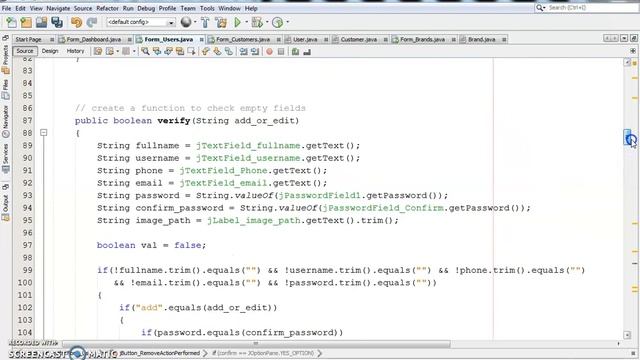
Task: Toggle Rectangular Selection mode
Action: tap(191, 51)
